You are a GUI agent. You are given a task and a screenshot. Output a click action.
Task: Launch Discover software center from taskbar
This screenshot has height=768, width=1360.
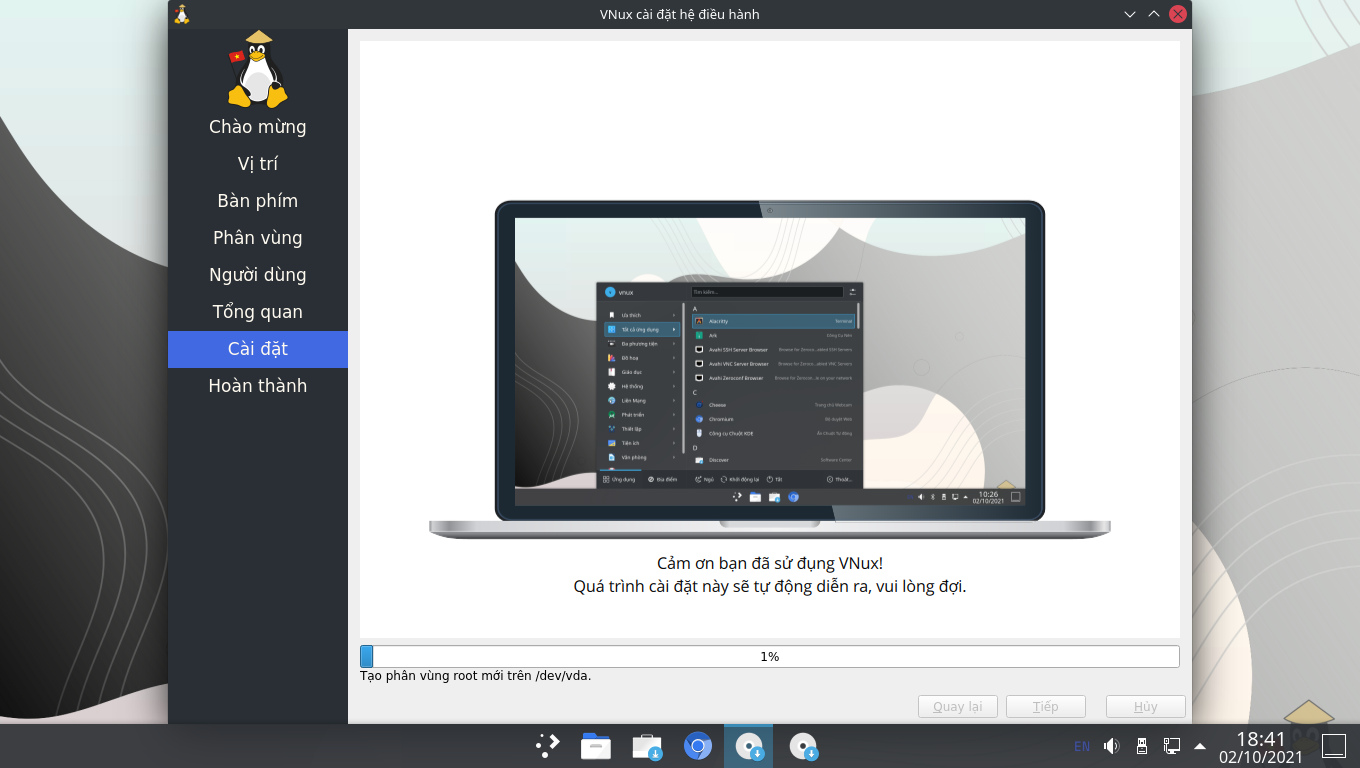(x=646, y=746)
